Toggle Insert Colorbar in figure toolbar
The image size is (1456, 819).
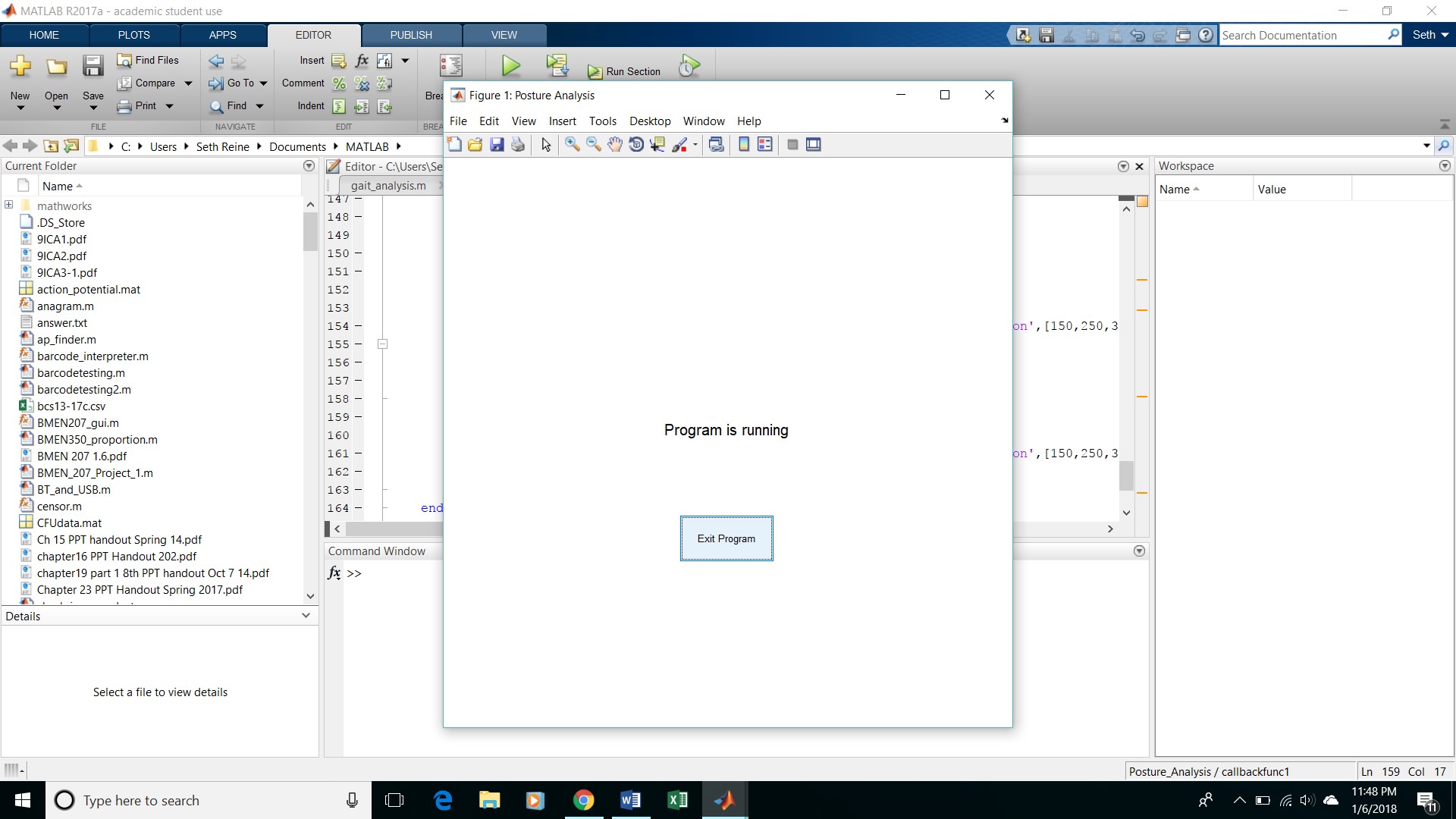pyautogui.click(x=744, y=145)
